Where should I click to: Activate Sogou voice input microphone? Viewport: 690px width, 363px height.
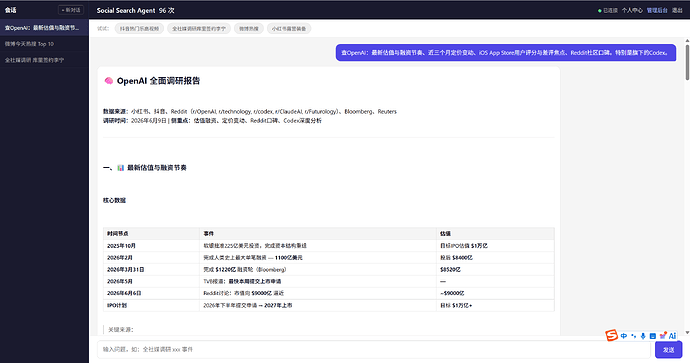(643, 336)
